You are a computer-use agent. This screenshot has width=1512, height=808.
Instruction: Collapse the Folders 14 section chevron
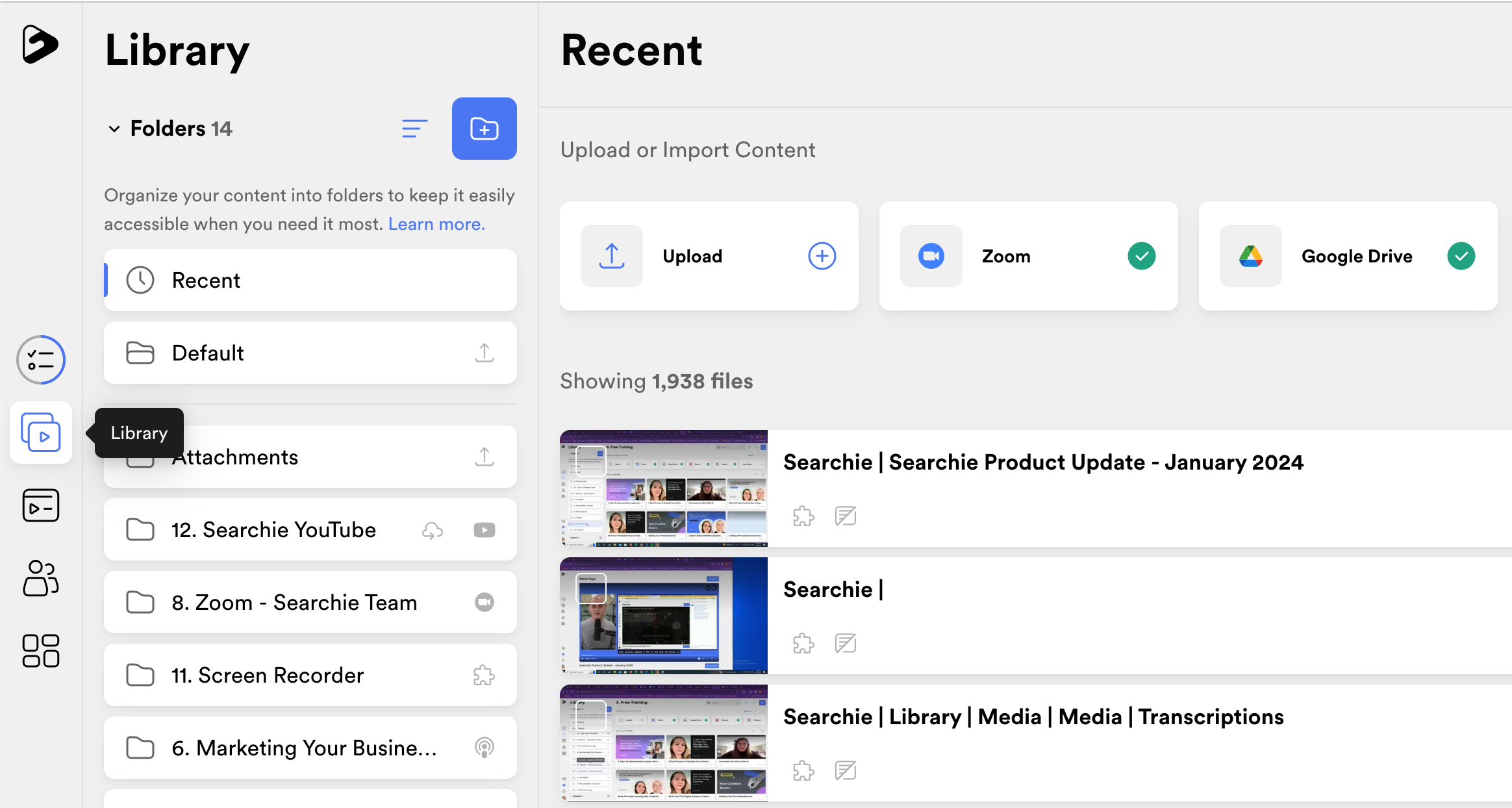pos(114,129)
